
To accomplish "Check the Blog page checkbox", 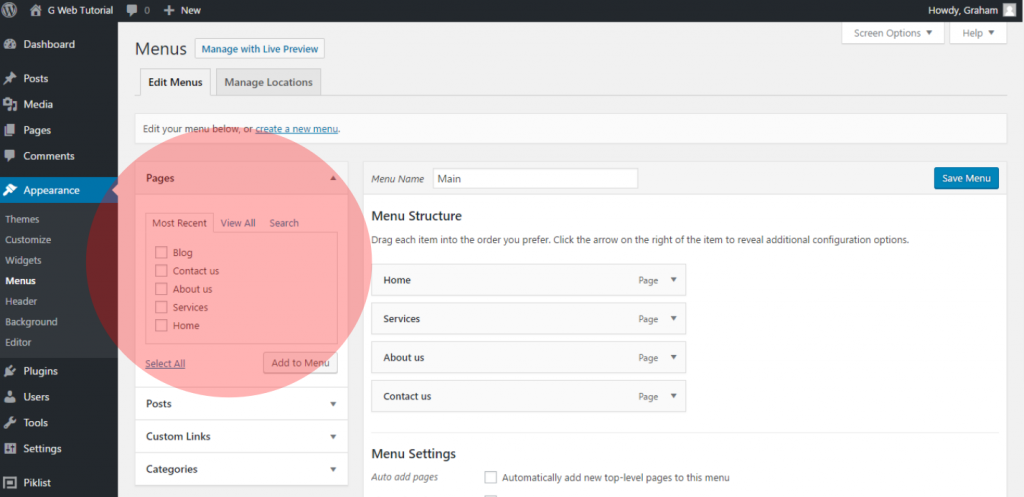I will 161,253.
